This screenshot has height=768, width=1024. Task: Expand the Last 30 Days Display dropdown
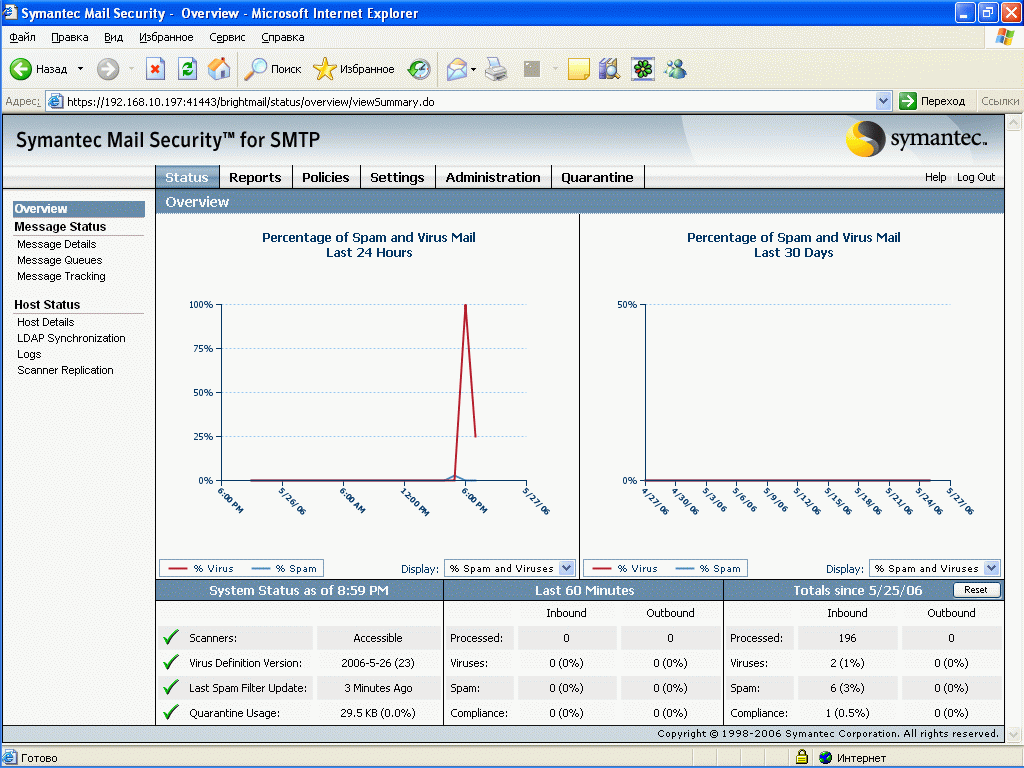click(991, 568)
